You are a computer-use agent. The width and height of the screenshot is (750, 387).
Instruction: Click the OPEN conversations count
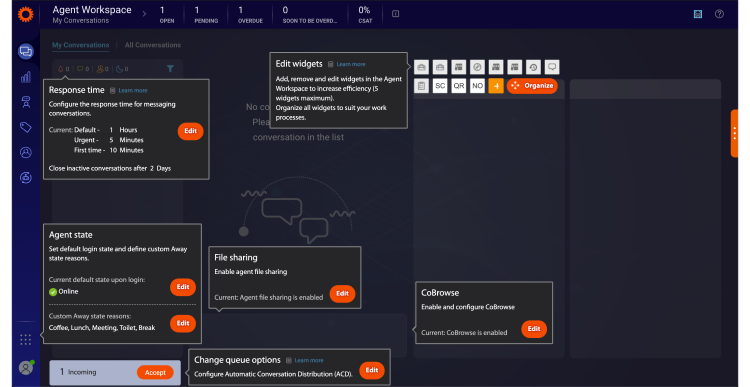[166, 14]
